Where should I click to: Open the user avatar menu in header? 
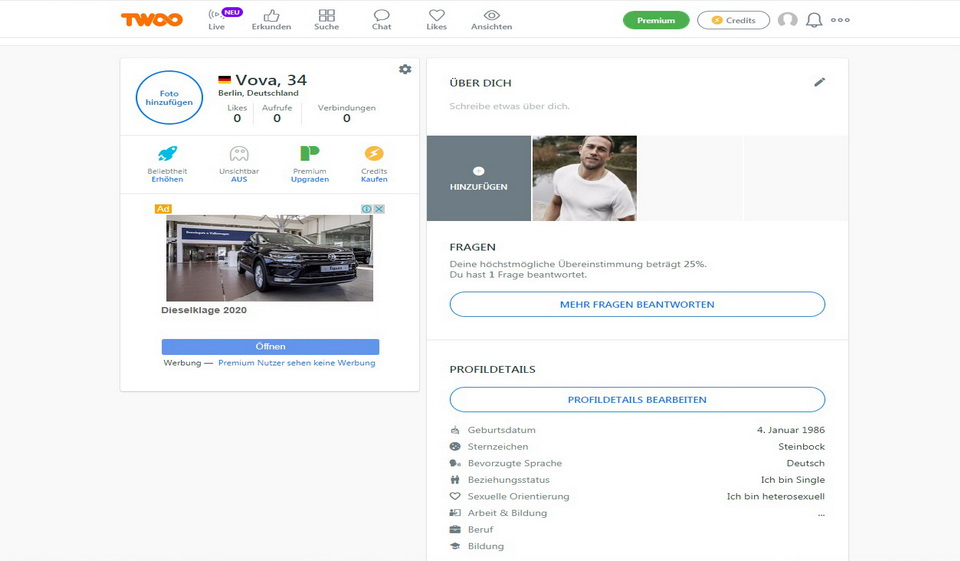tap(788, 20)
